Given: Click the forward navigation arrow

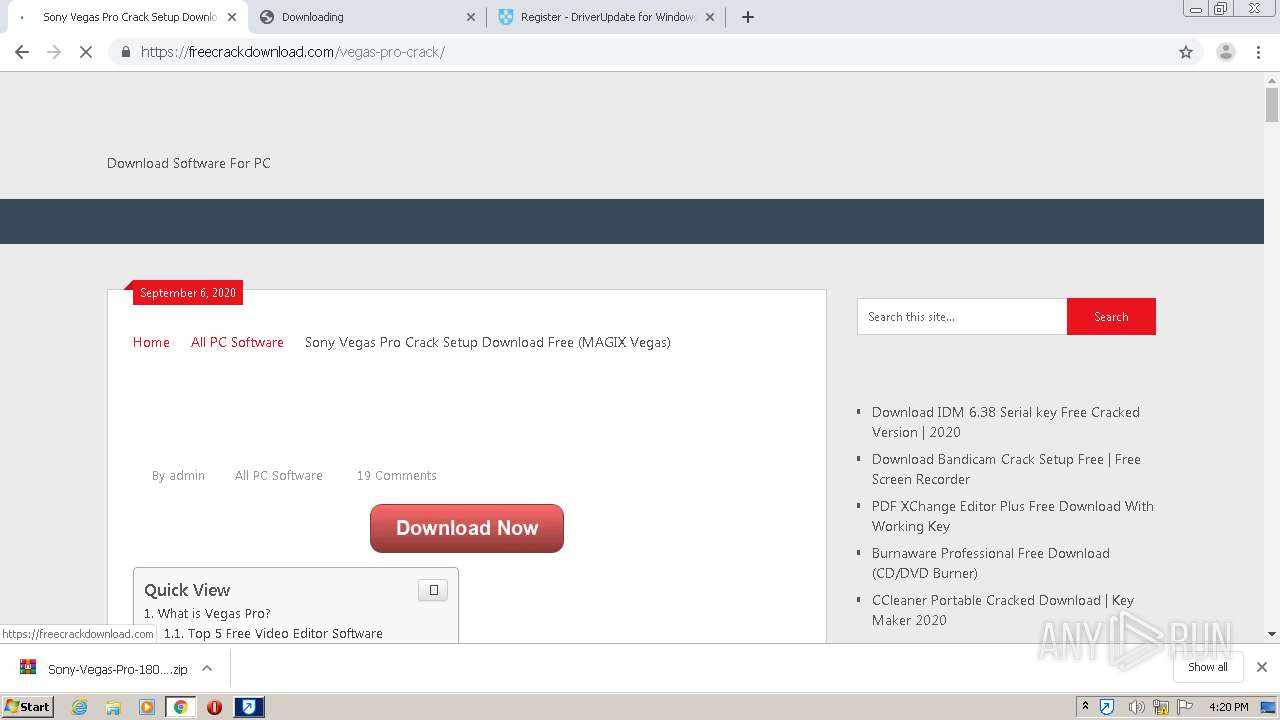Looking at the screenshot, I should pos(54,52).
